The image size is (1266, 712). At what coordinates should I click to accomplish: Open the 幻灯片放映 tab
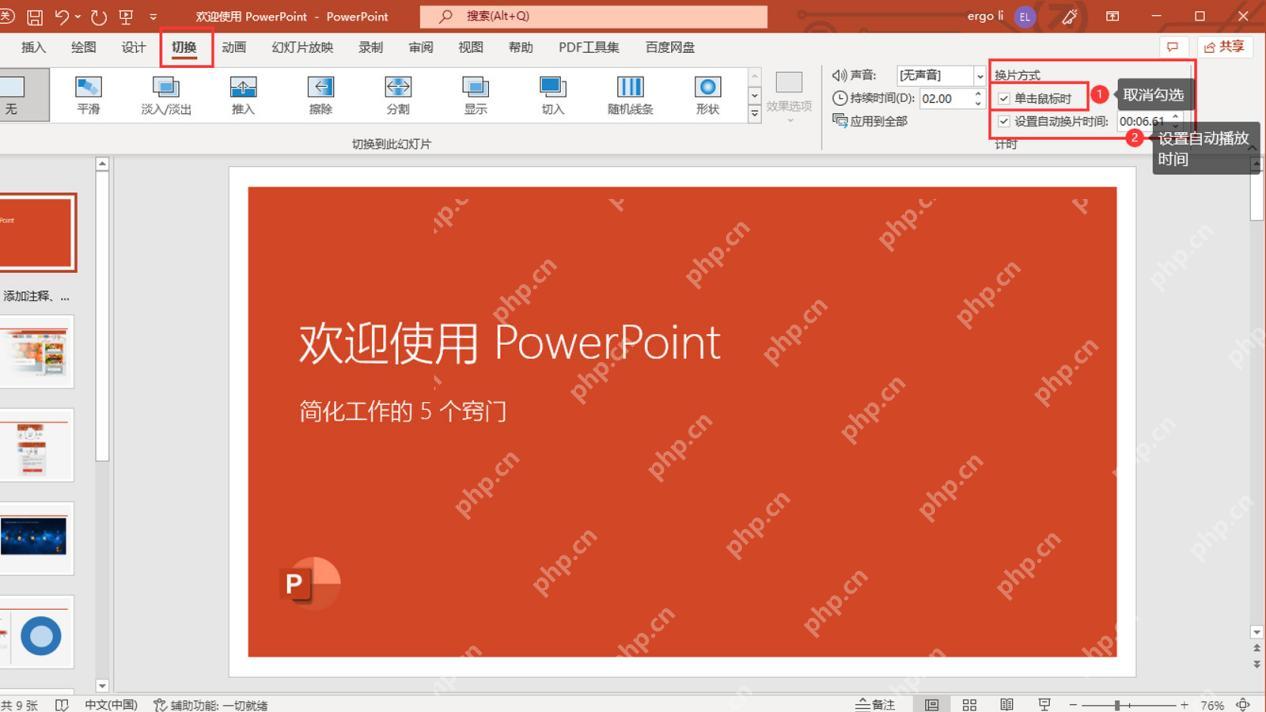pyautogui.click(x=303, y=47)
